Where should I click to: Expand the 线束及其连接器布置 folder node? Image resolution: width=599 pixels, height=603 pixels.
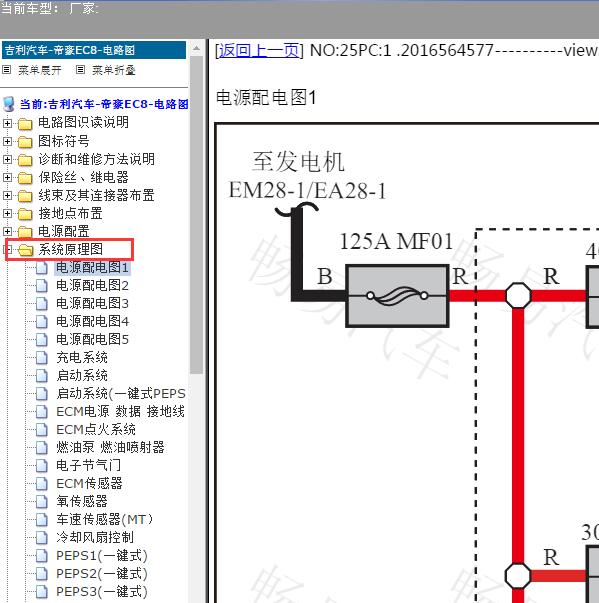7,195
